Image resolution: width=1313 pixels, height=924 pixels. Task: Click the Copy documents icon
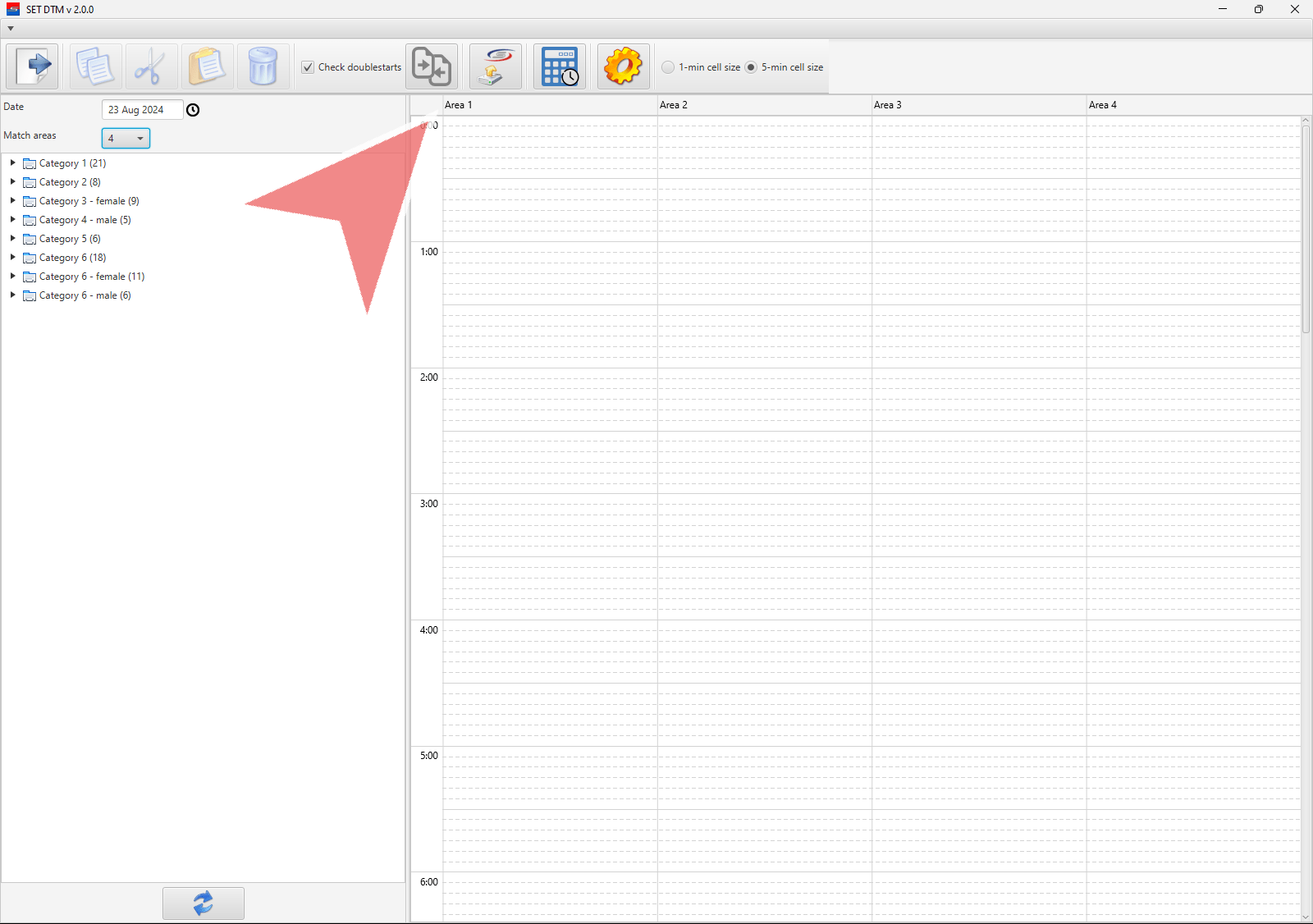pos(95,66)
